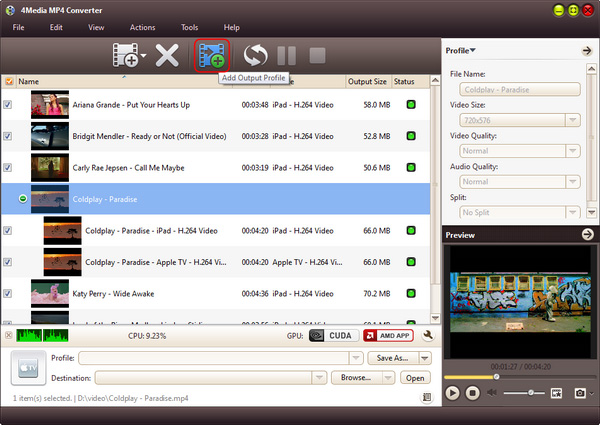The width and height of the screenshot is (600, 425).
Task: Click the preview seek progress bar
Action: (x=519, y=377)
